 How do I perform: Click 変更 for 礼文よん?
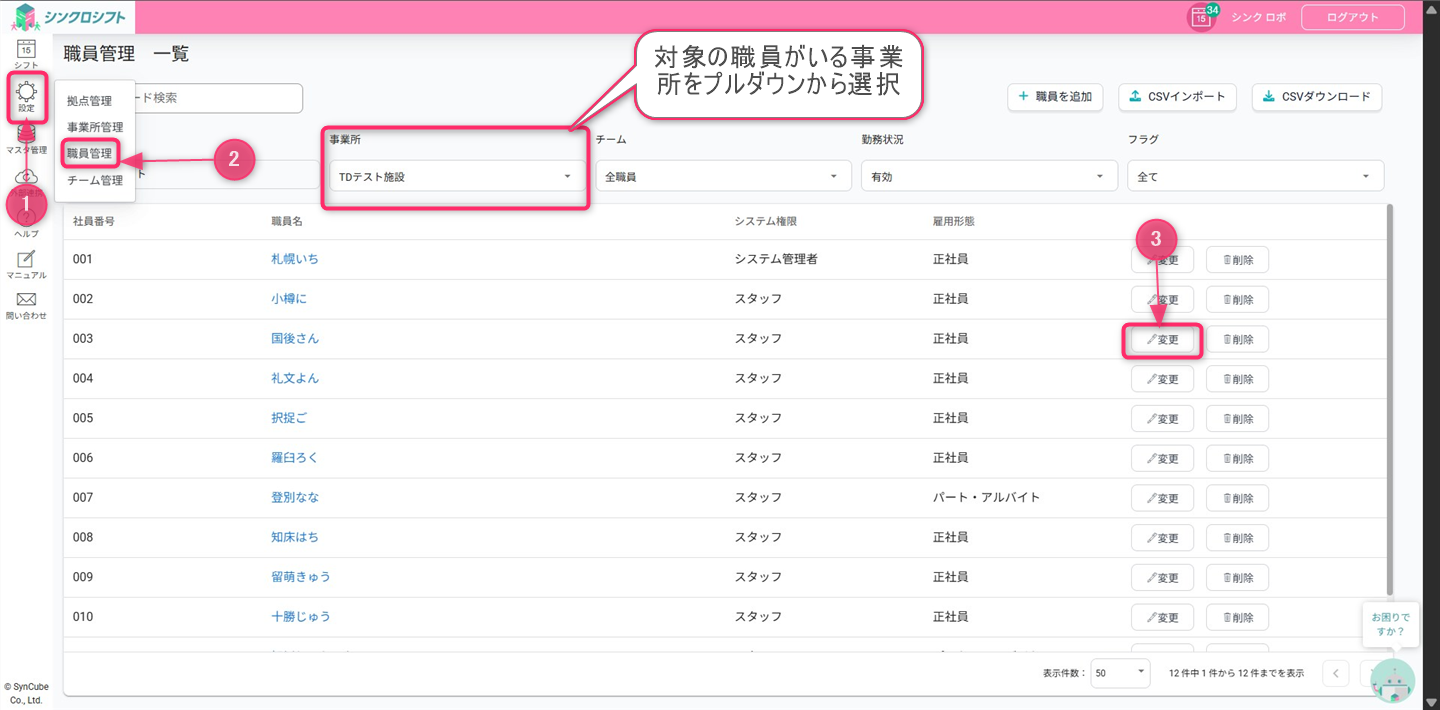tap(1162, 379)
